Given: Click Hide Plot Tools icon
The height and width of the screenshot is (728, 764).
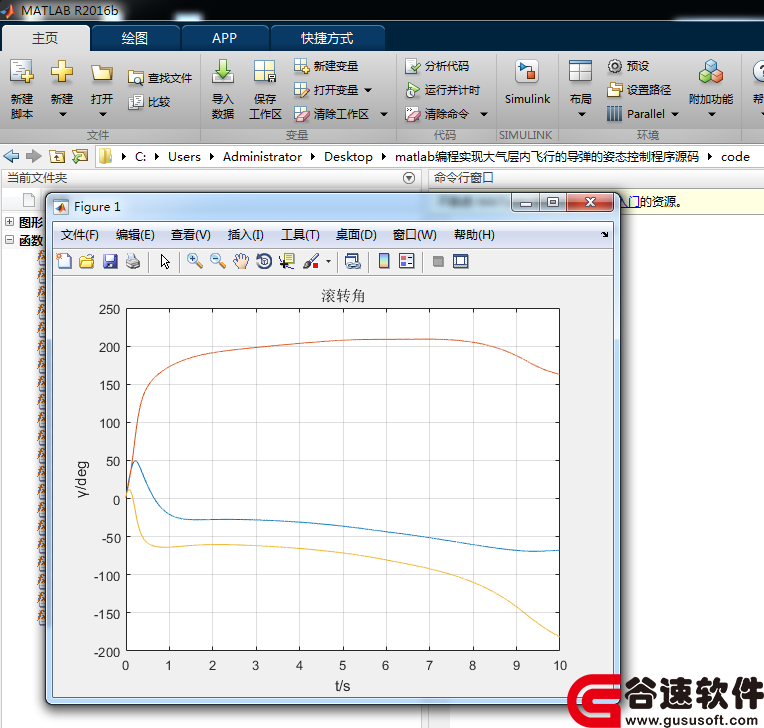Looking at the screenshot, I should [438, 262].
